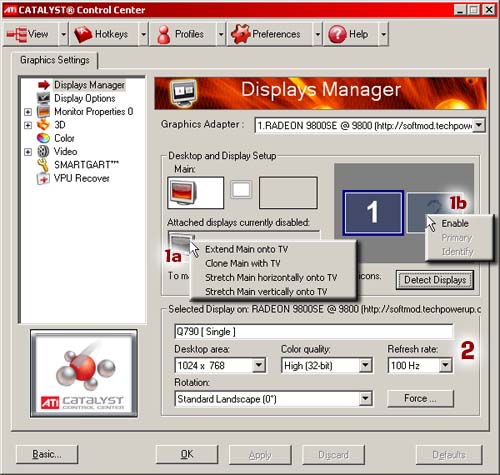Click the empty secondary display slot
This screenshot has height=475, width=500.
(x=288, y=193)
